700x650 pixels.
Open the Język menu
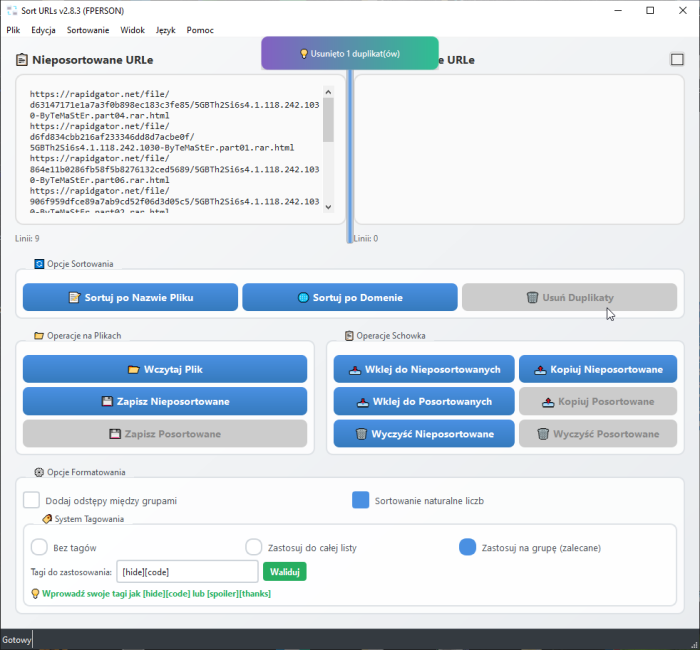coord(165,30)
